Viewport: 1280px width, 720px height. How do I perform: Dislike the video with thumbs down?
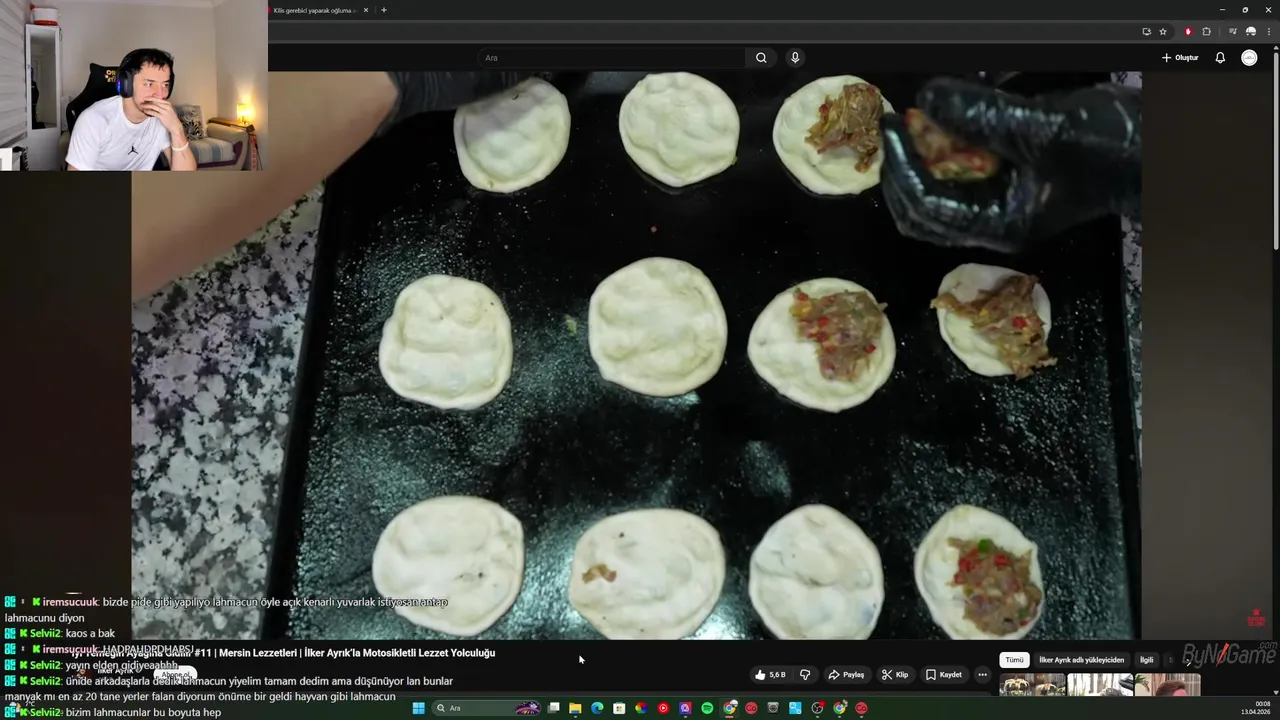pyautogui.click(x=805, y=675)
